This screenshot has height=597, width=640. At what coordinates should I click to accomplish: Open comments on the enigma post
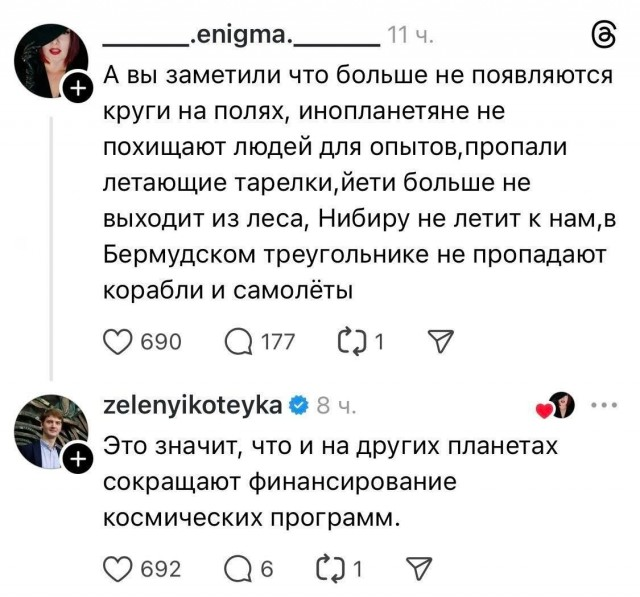[x=240, y=343]
